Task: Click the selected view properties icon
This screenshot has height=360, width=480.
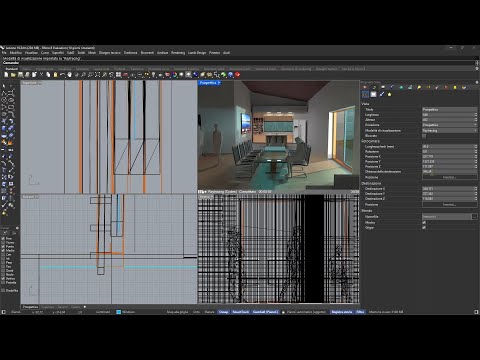Action: point(365,94)
